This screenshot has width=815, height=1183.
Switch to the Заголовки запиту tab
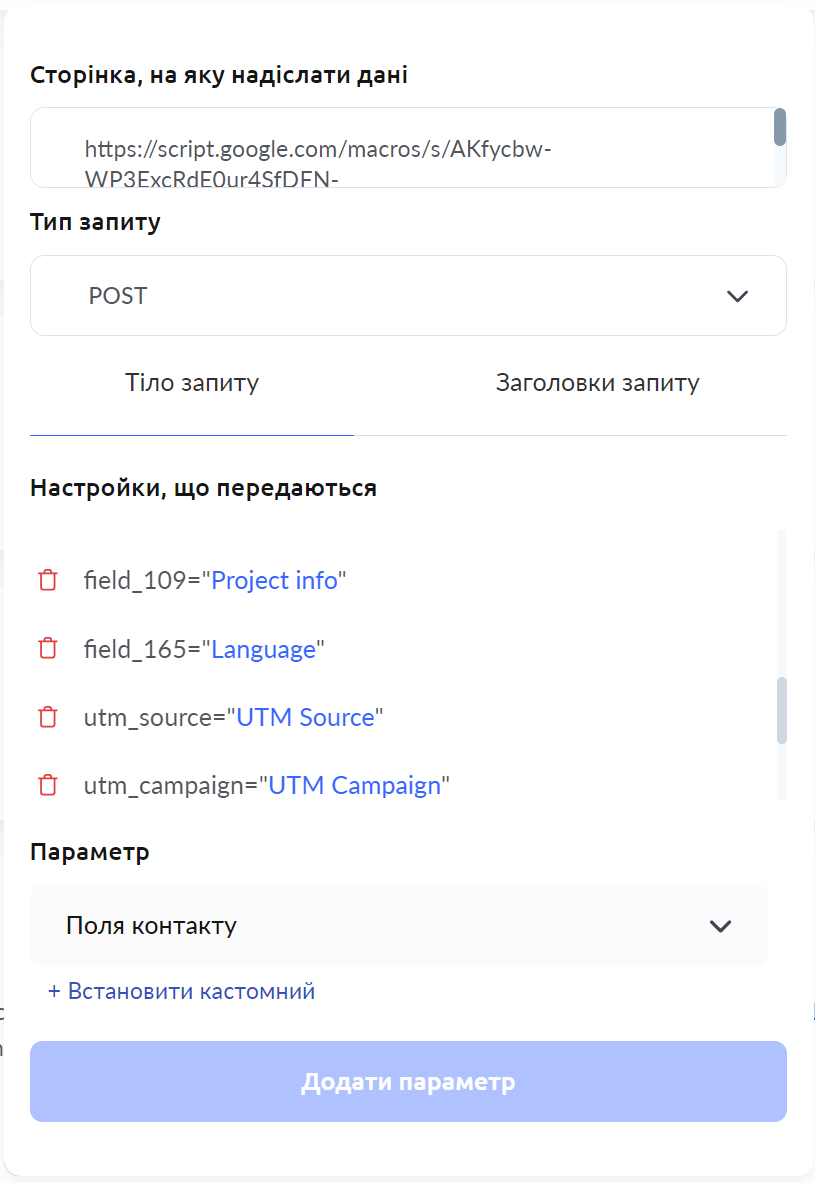597,383
